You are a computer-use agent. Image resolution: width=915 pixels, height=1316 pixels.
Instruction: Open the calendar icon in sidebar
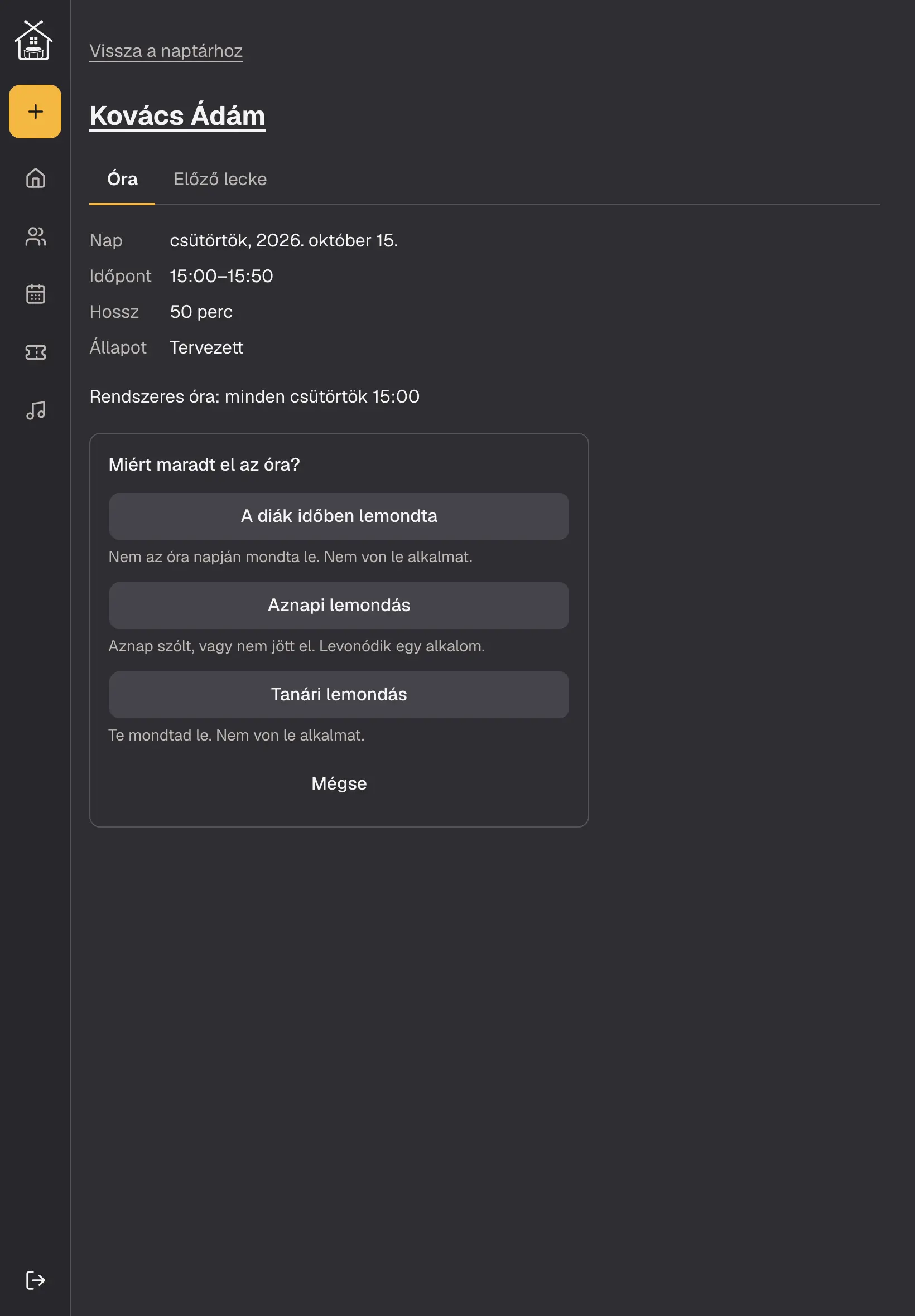36,294
